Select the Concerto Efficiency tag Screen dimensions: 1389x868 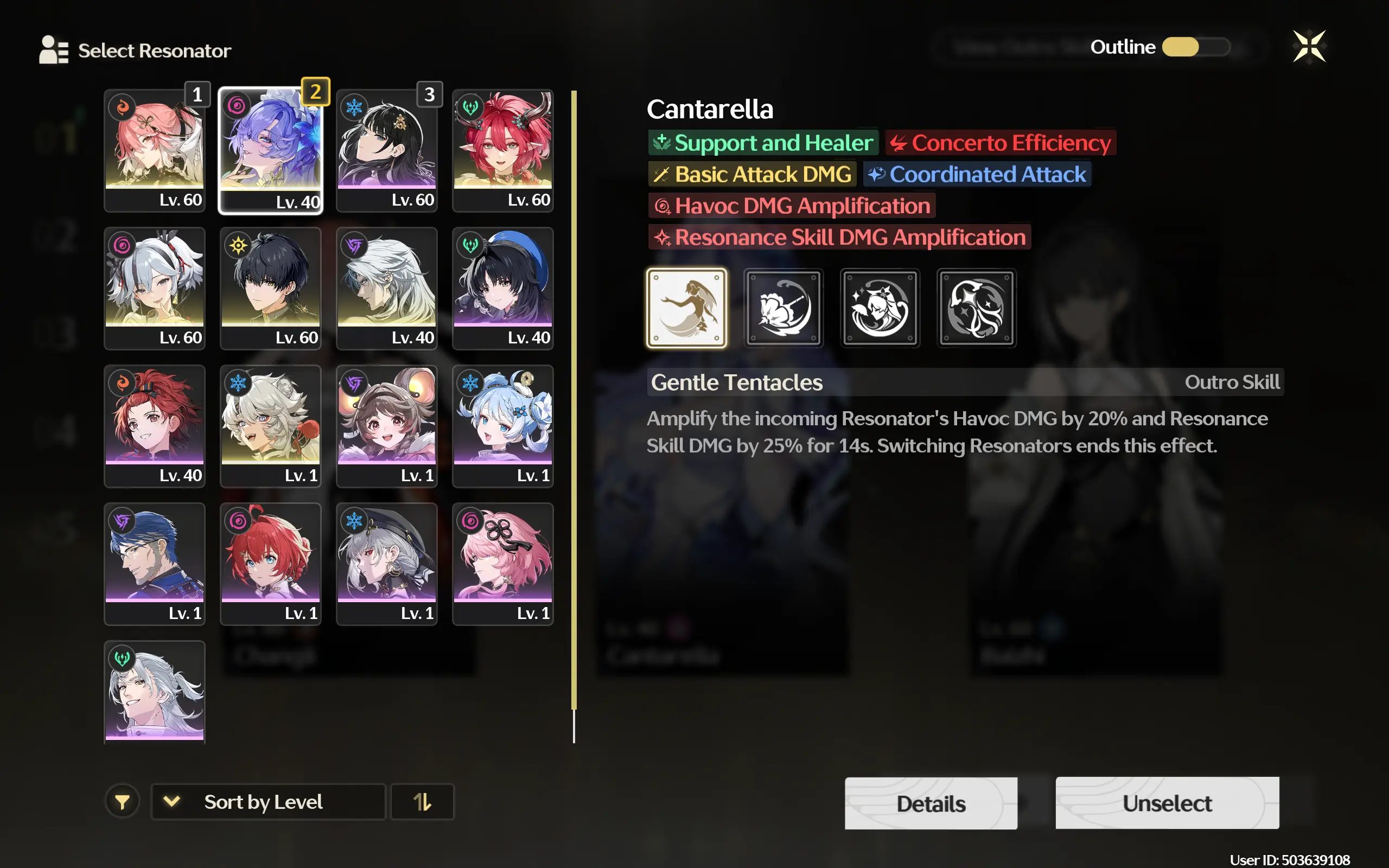click(1001, 142)
